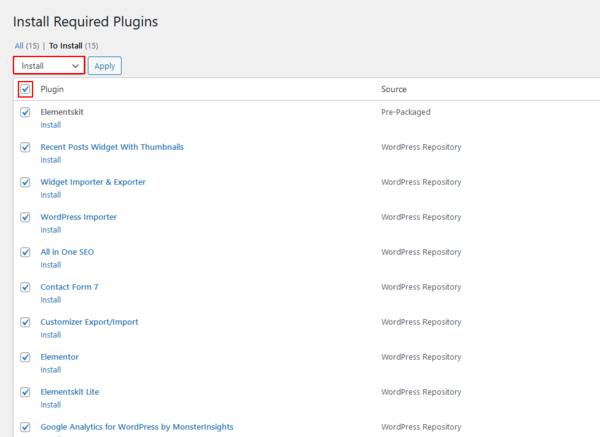
Task: Open Google Analytics for WordPress by MonsterInsights
Action: [x=136, y=426]
